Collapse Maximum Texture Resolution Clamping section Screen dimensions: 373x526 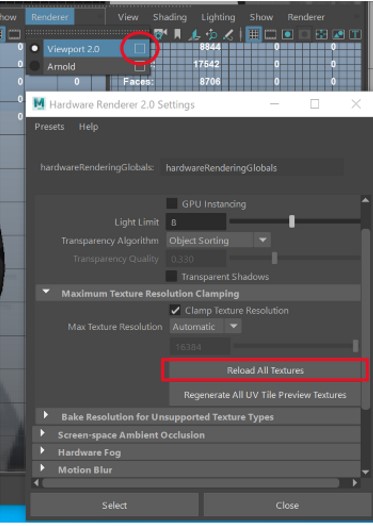pos(46,292)
